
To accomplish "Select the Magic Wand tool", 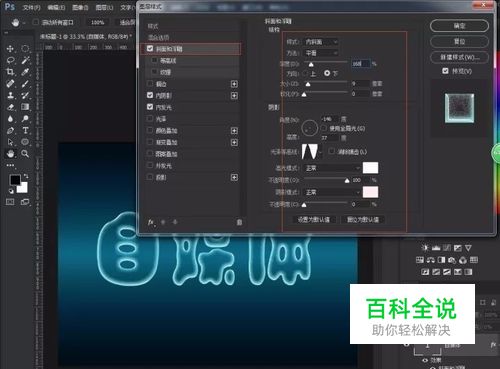I will click(25, 60).
